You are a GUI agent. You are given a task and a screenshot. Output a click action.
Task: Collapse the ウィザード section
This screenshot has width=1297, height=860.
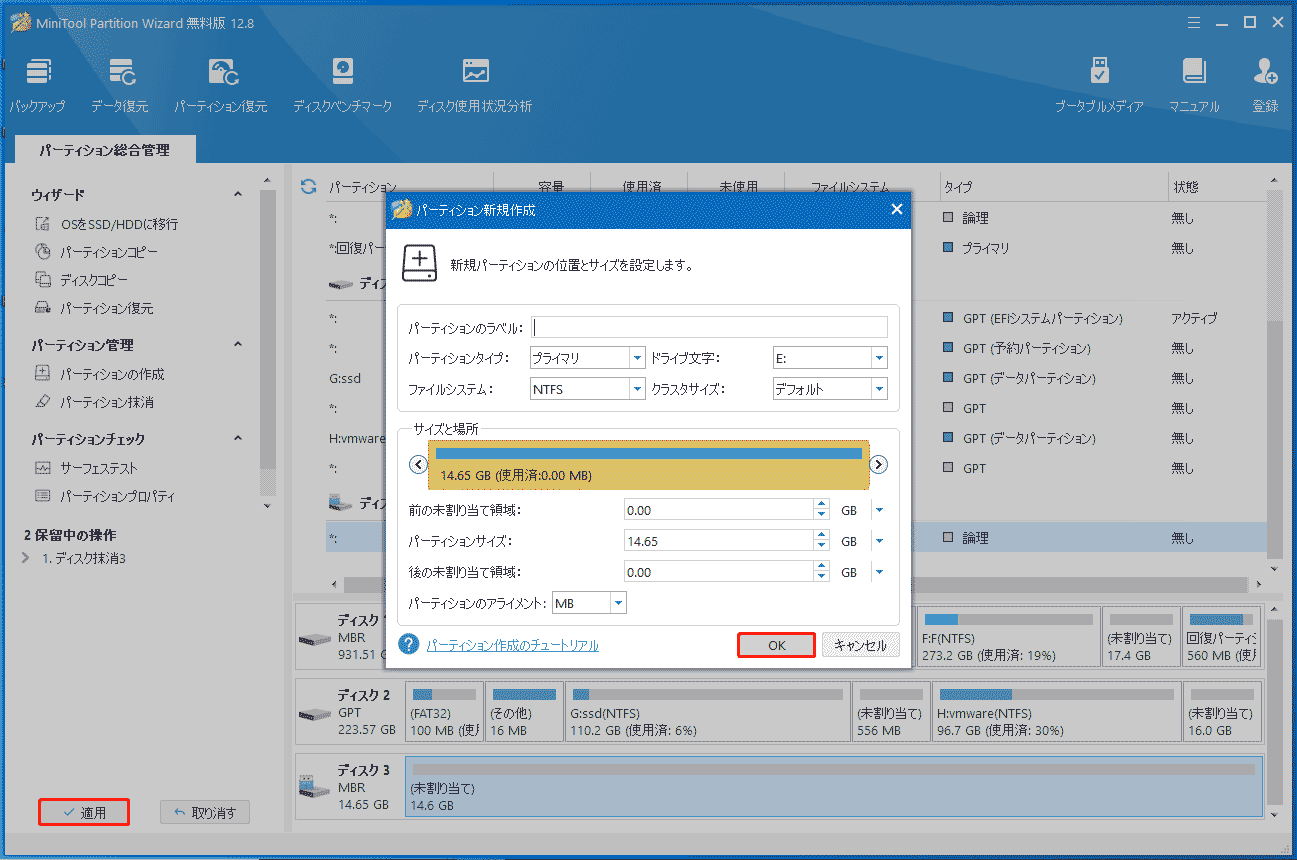(x=238, y=194)
